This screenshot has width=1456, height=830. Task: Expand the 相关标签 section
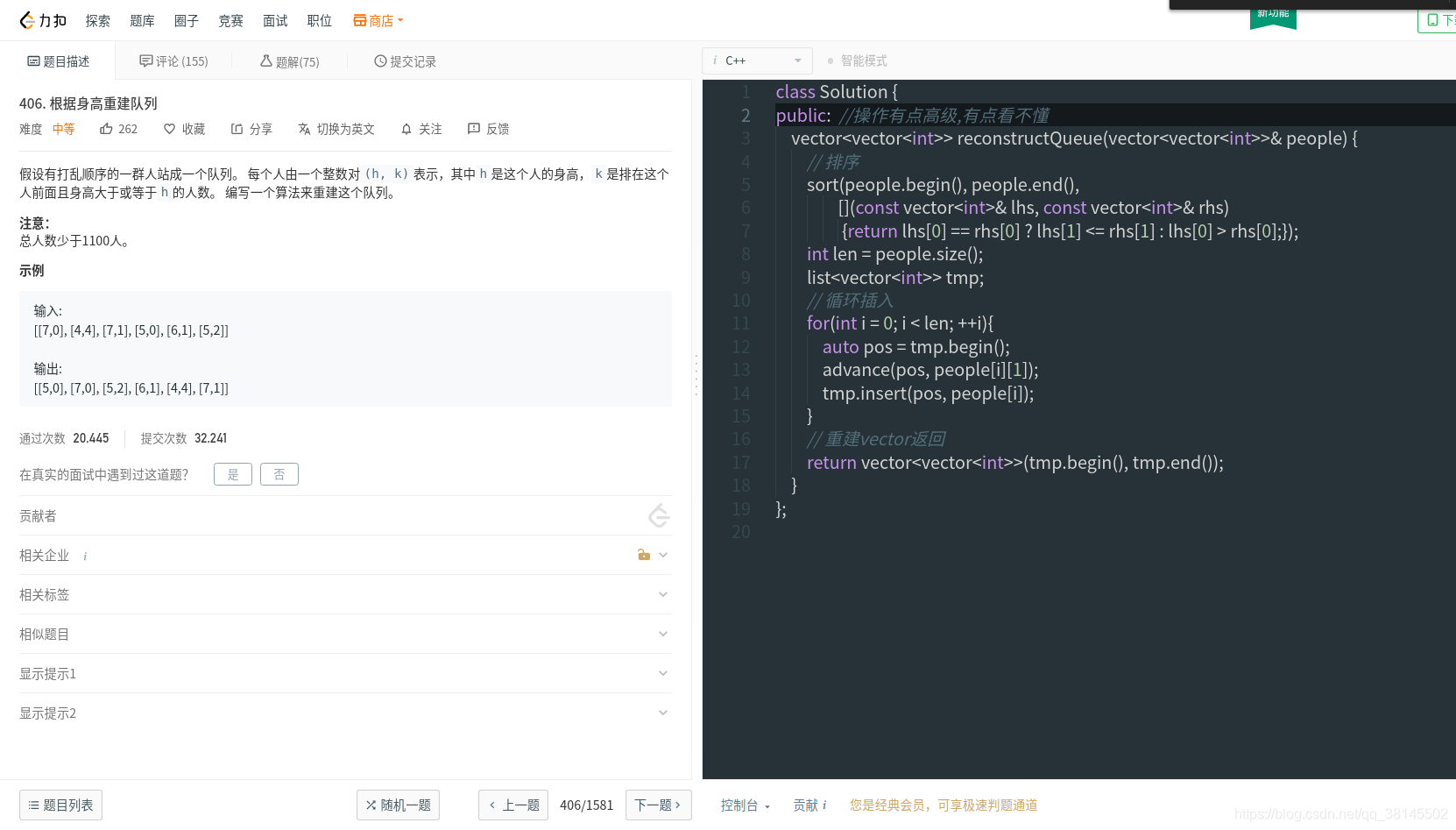[663, 594]
